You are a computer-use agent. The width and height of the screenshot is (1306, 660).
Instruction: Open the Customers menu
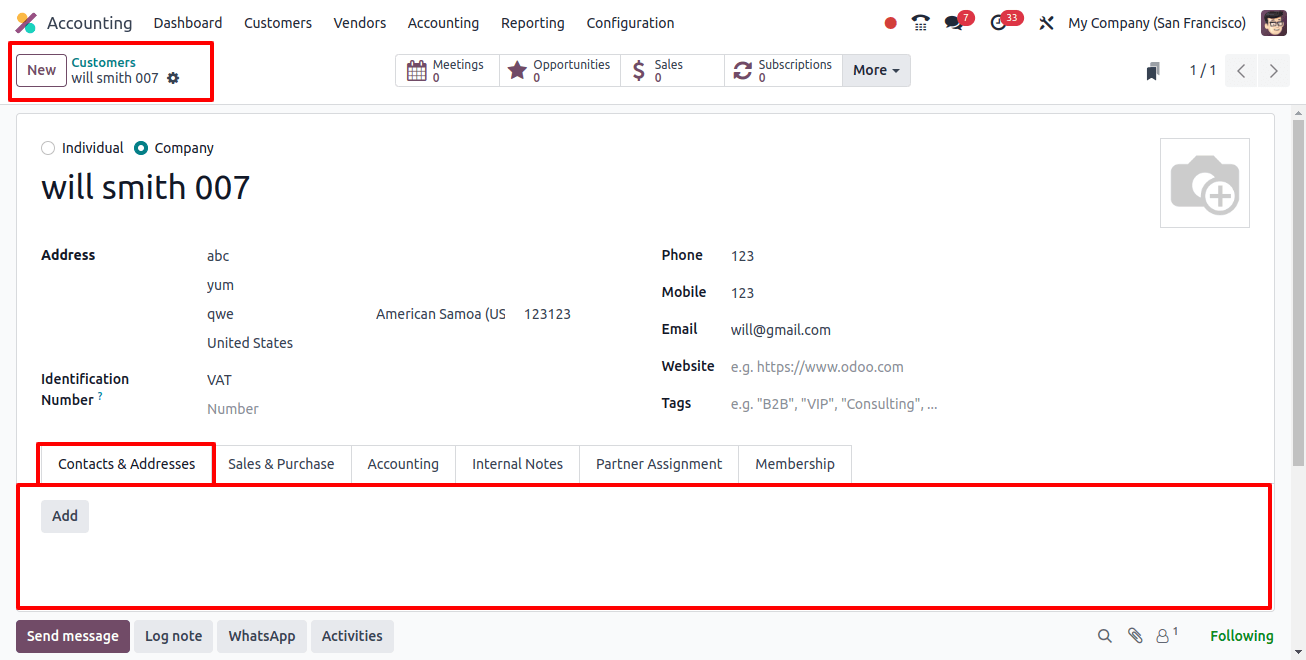278,23
